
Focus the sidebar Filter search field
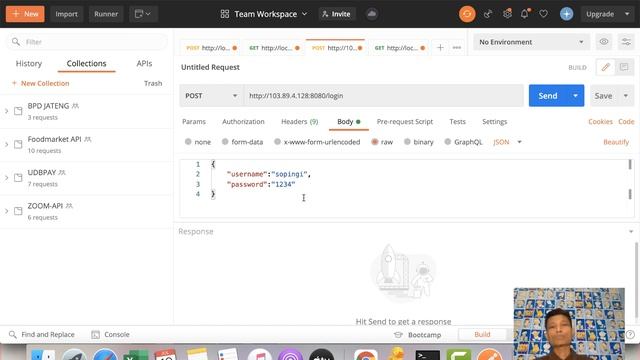tap(87, 42)
